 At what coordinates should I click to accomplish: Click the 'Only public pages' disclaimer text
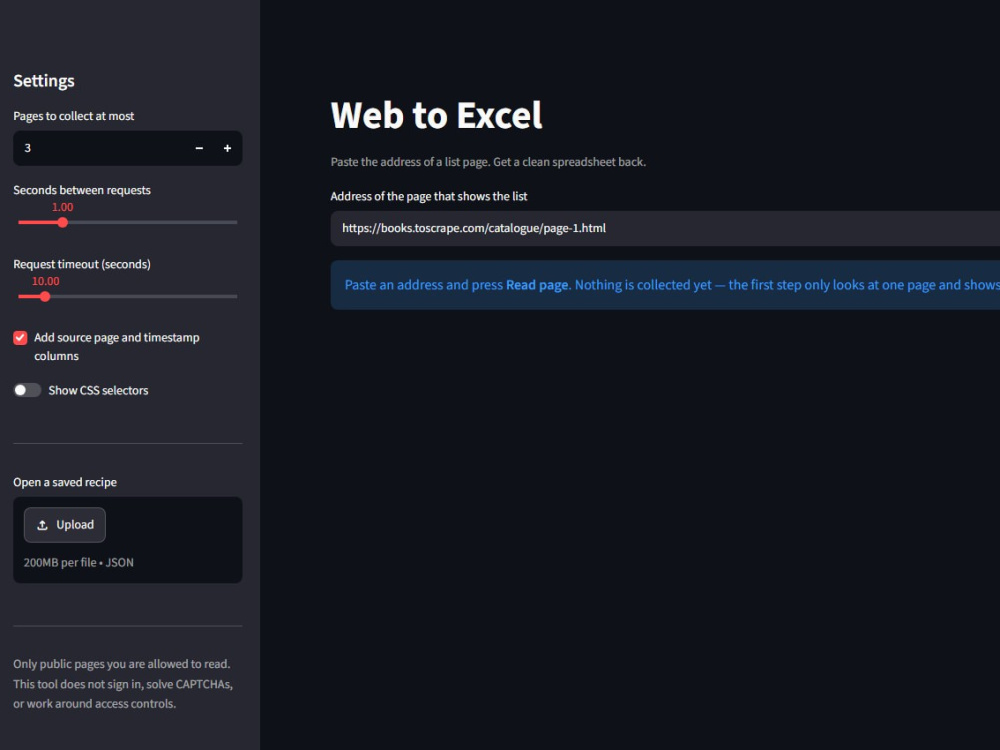(x=123, y=684)
